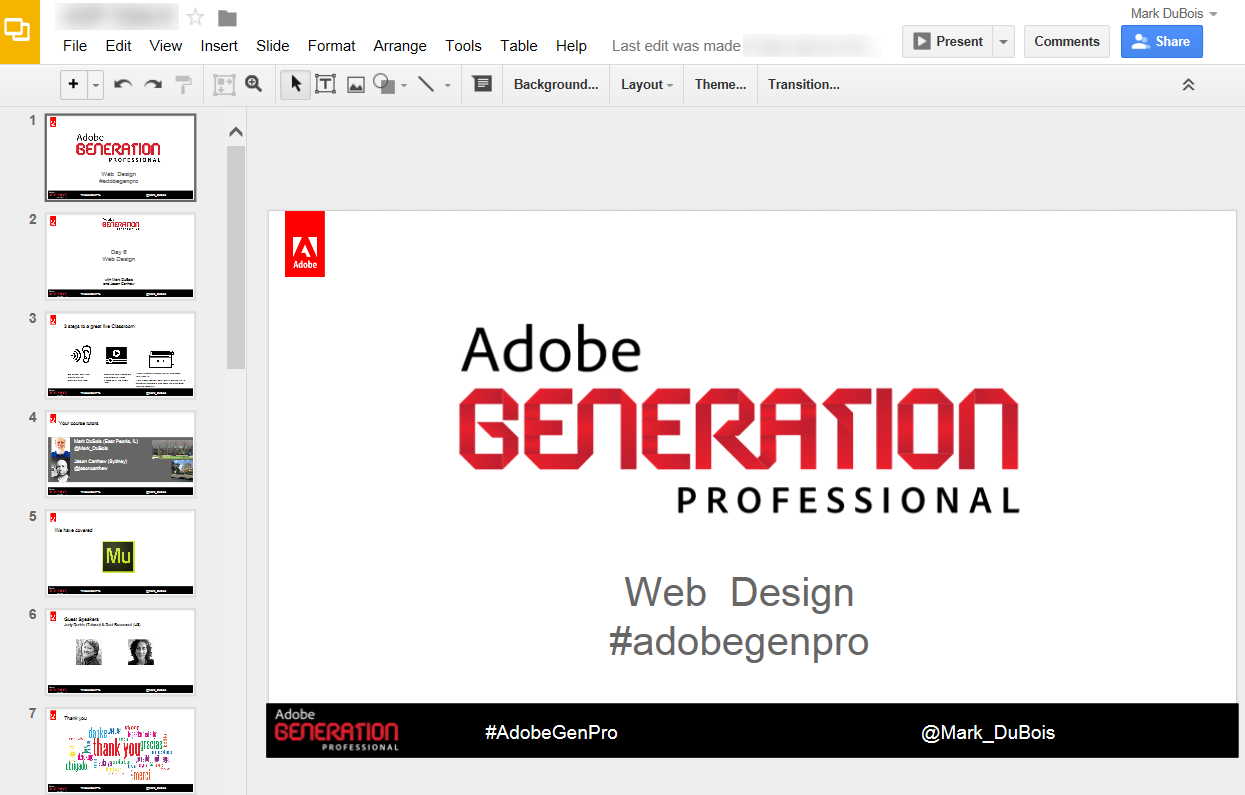Select the Adobe logo in slide corner
This screenshot has height=795, width=1245.
(305, 243)
